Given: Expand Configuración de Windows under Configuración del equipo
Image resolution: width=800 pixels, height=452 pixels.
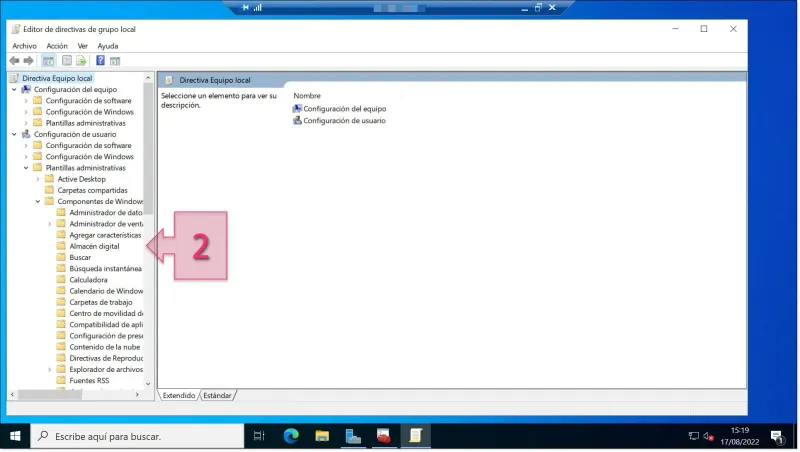Looking at the screenshot, I should click(x=26, y=112).
